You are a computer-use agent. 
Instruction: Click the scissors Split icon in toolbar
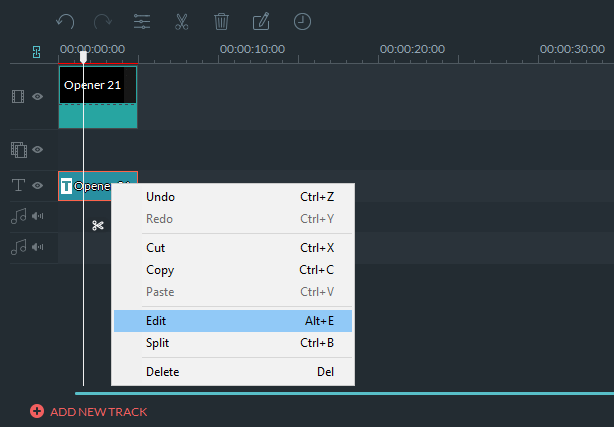[x=182, y=22]
